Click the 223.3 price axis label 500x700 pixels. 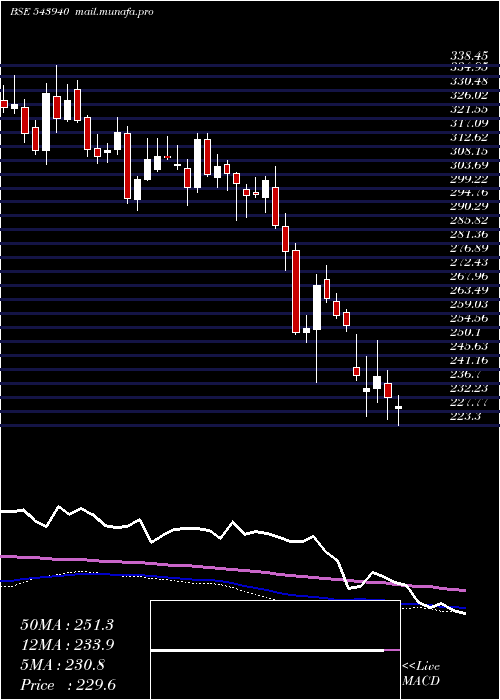click(x=466, y=416)
